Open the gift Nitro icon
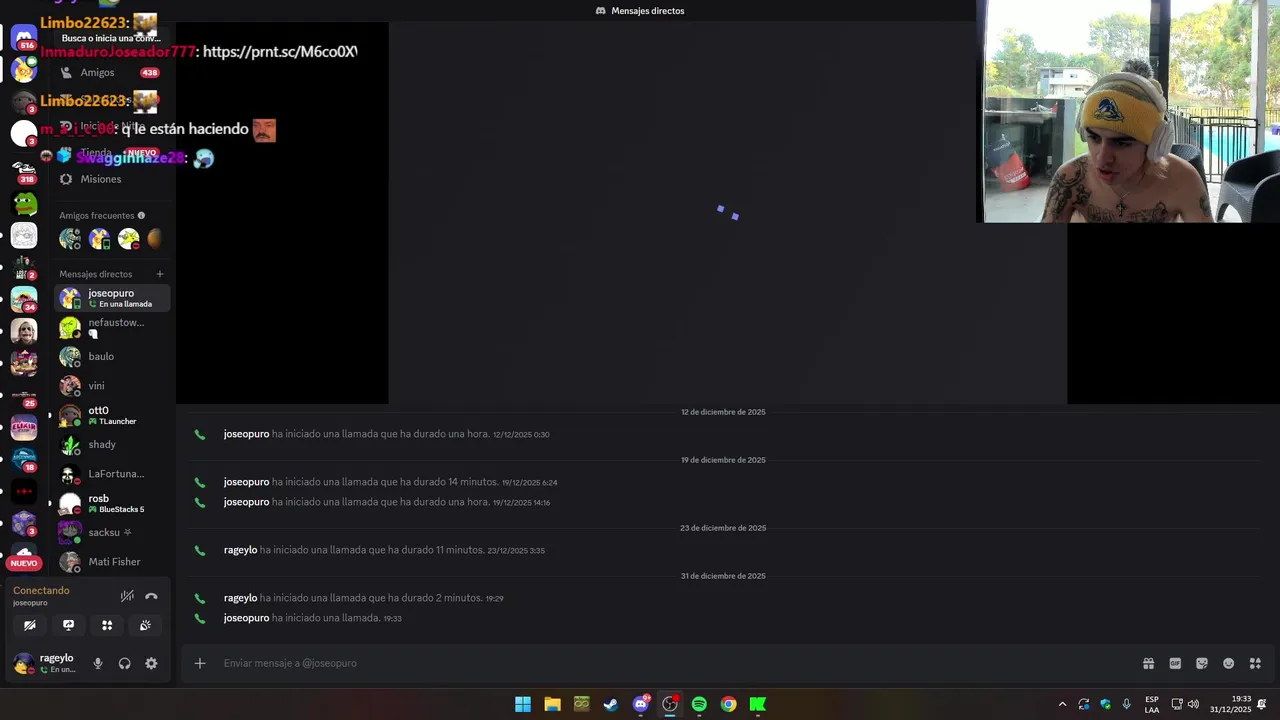The height and width of the screenshot is (720, 1280). coord(1148,663)
